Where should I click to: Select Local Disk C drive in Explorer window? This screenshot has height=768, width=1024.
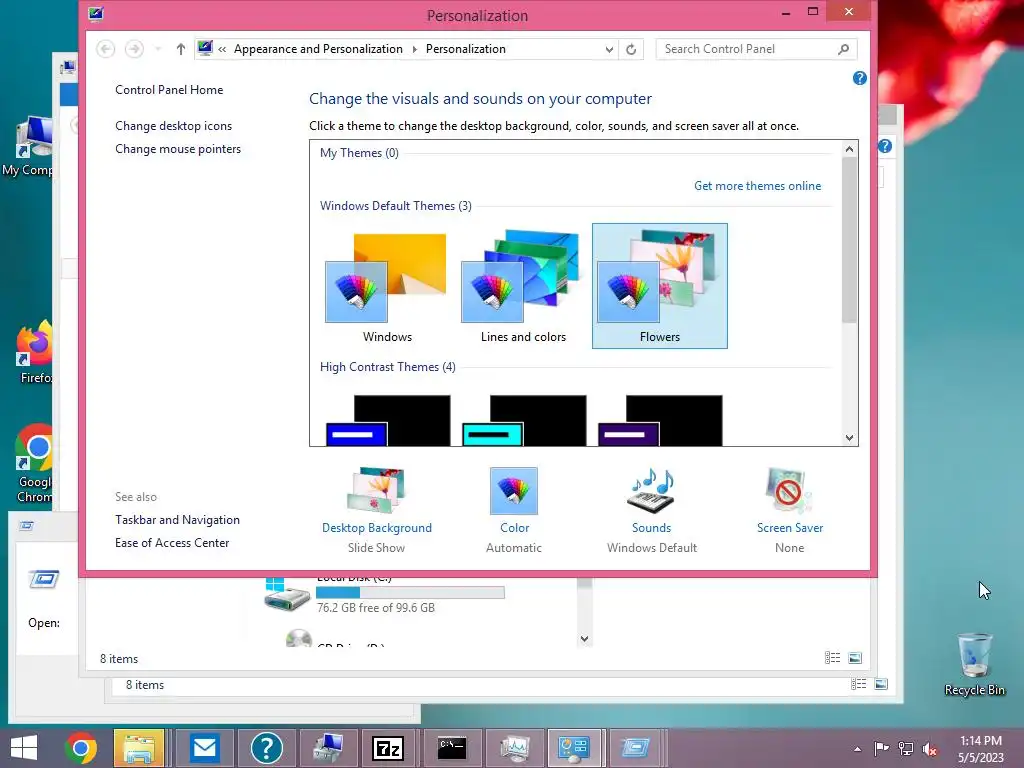pos(385,593)
